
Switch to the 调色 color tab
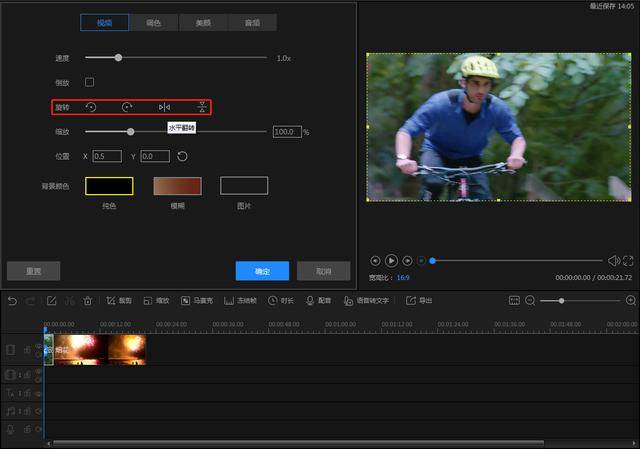click(153, 23)
